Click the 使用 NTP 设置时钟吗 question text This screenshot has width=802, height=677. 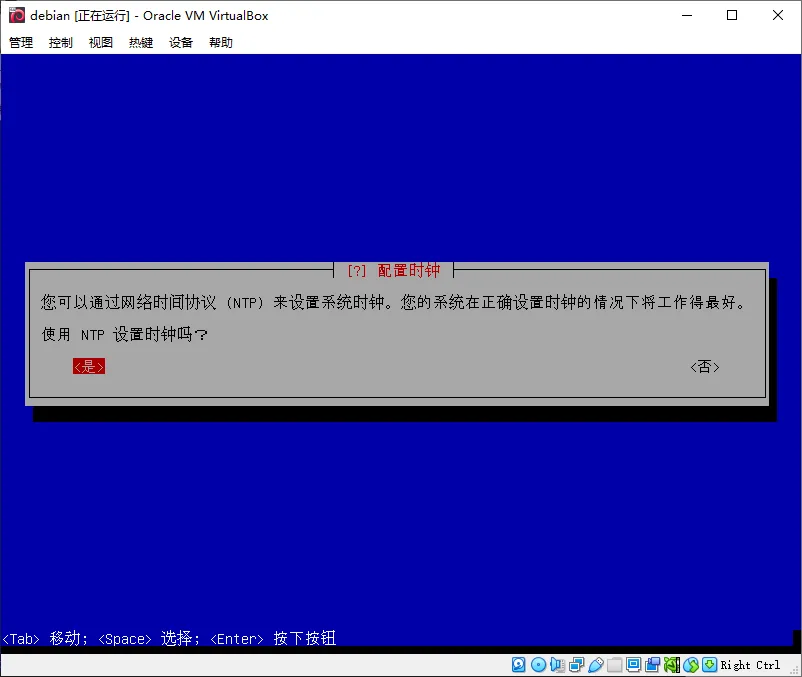124,334
